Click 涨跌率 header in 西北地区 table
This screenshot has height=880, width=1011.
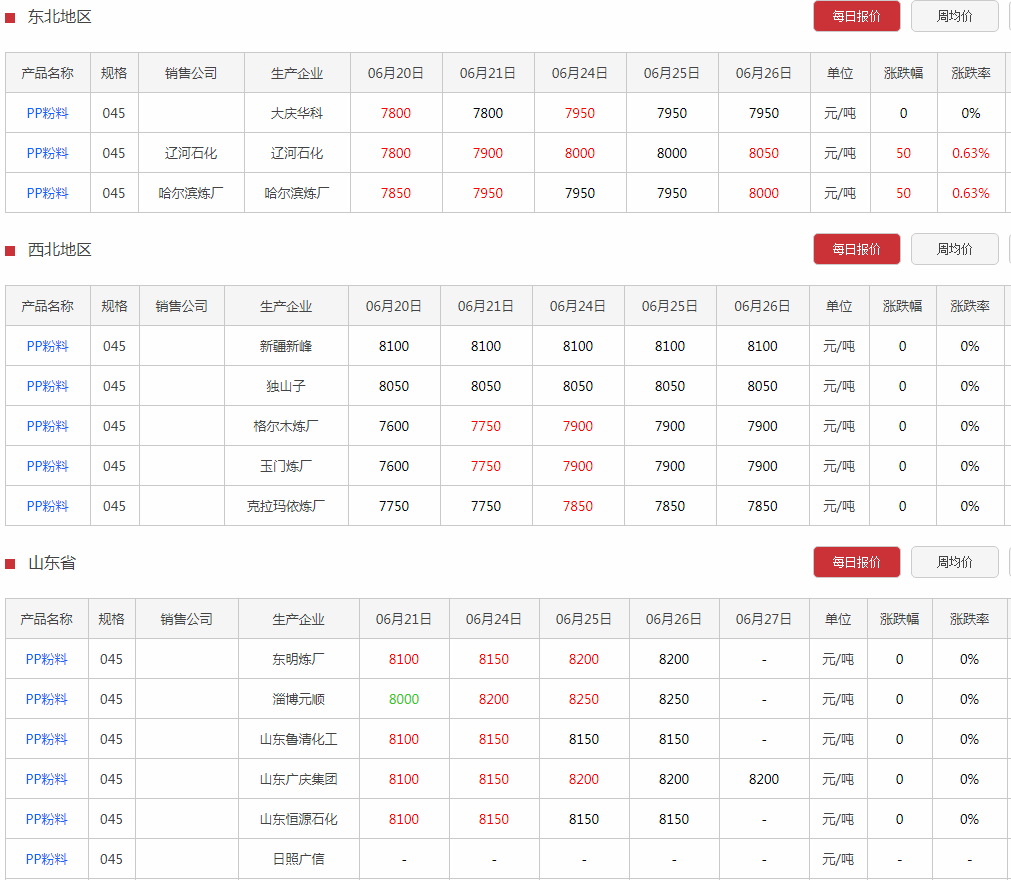click(970, 306)
